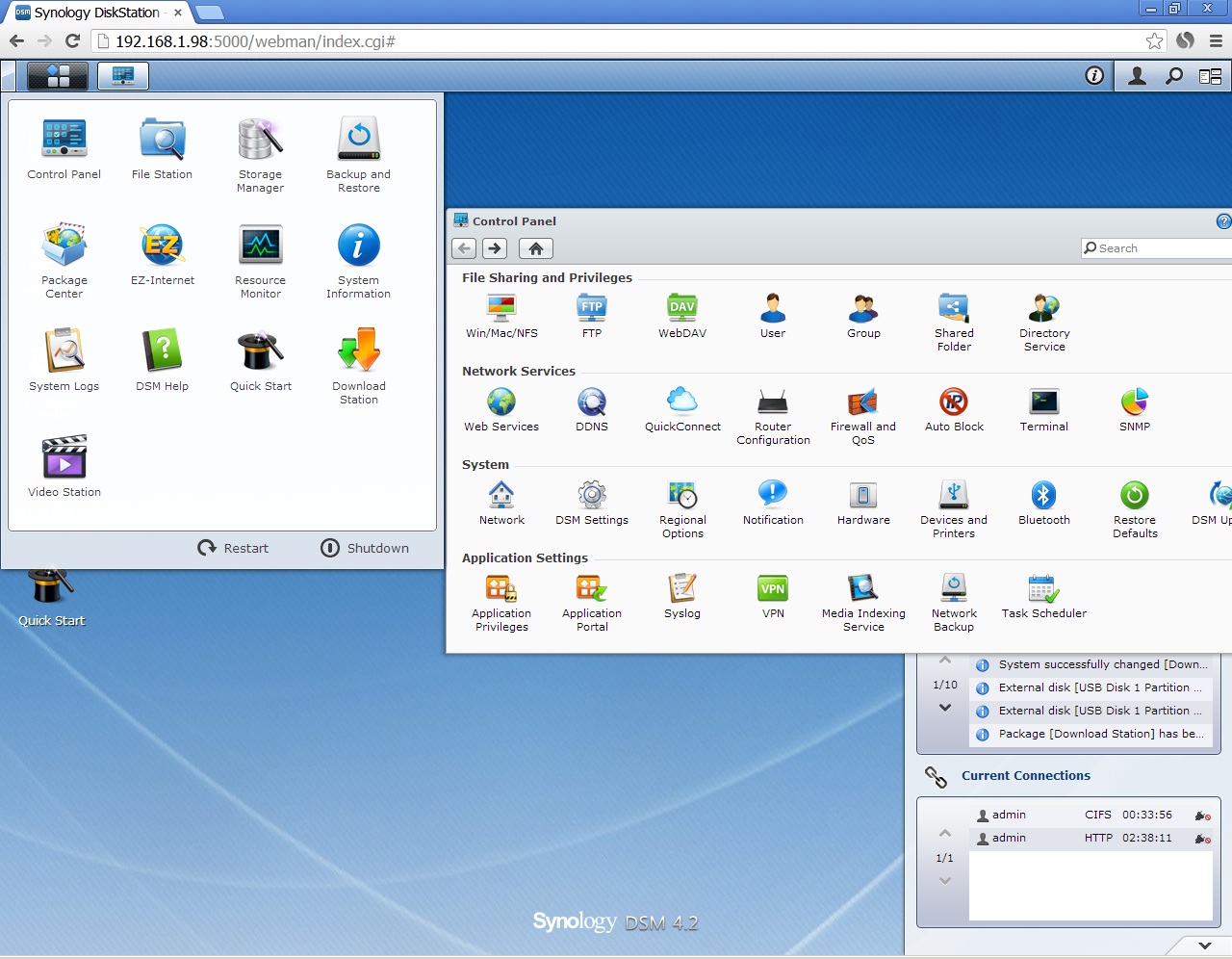Click the browser address bar
This screenshot has width=1232, height=959.
628,41
